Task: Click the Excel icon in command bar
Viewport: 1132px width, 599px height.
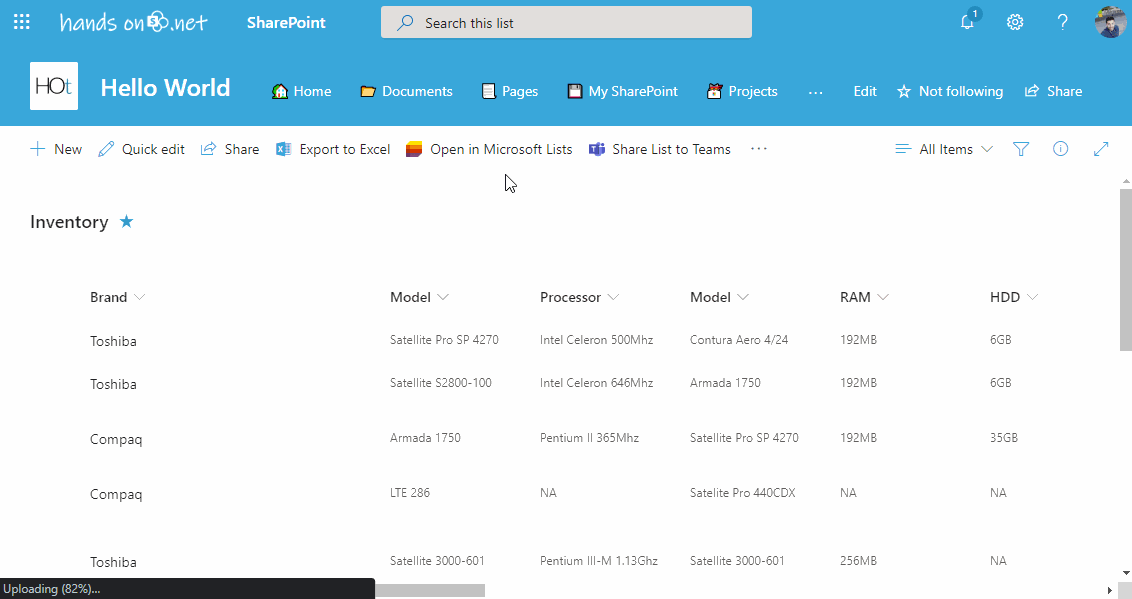Action: pyautogui.click(x=284, y=149)
